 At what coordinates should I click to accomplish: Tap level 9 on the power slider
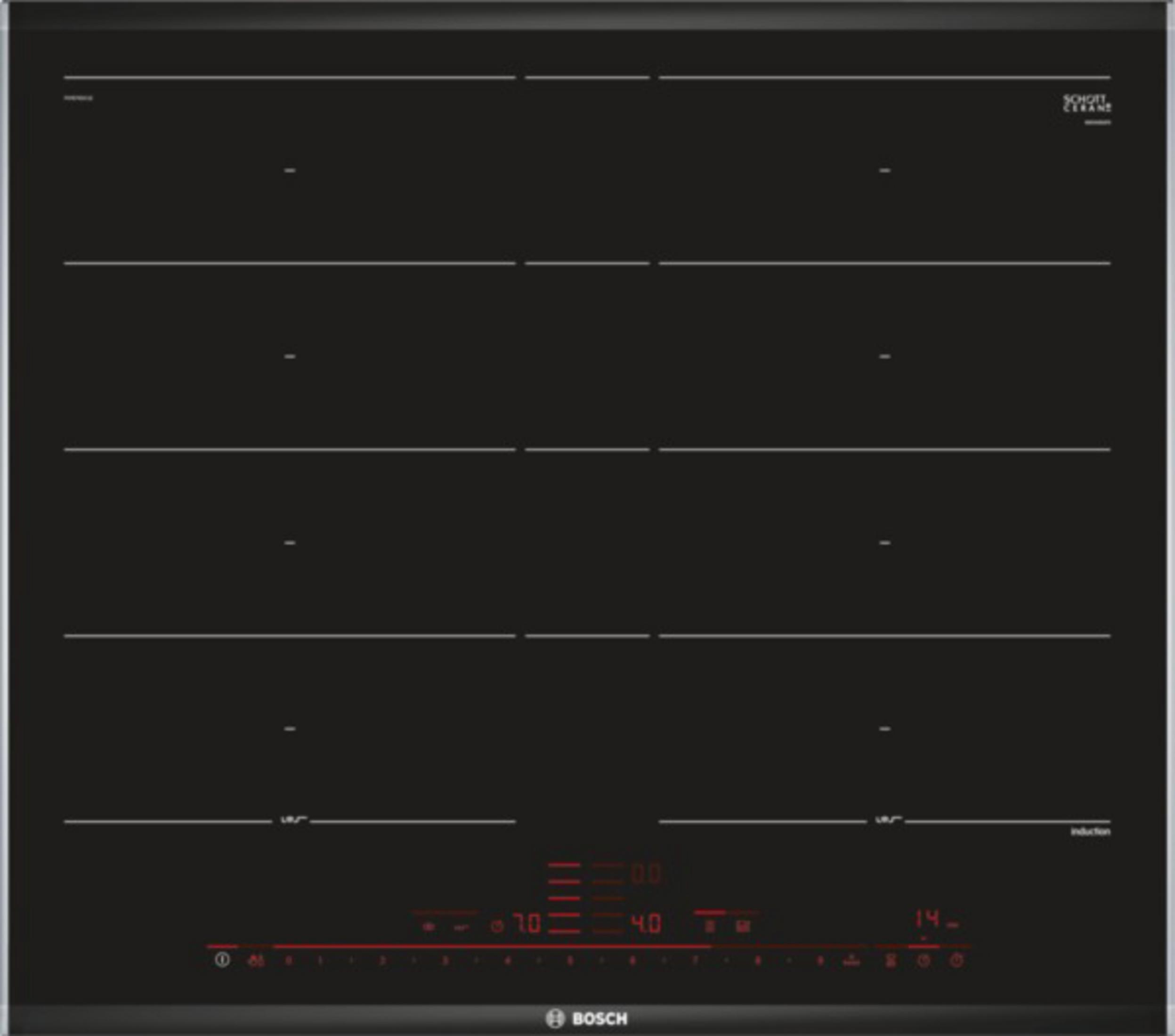[x=820, y=961]
